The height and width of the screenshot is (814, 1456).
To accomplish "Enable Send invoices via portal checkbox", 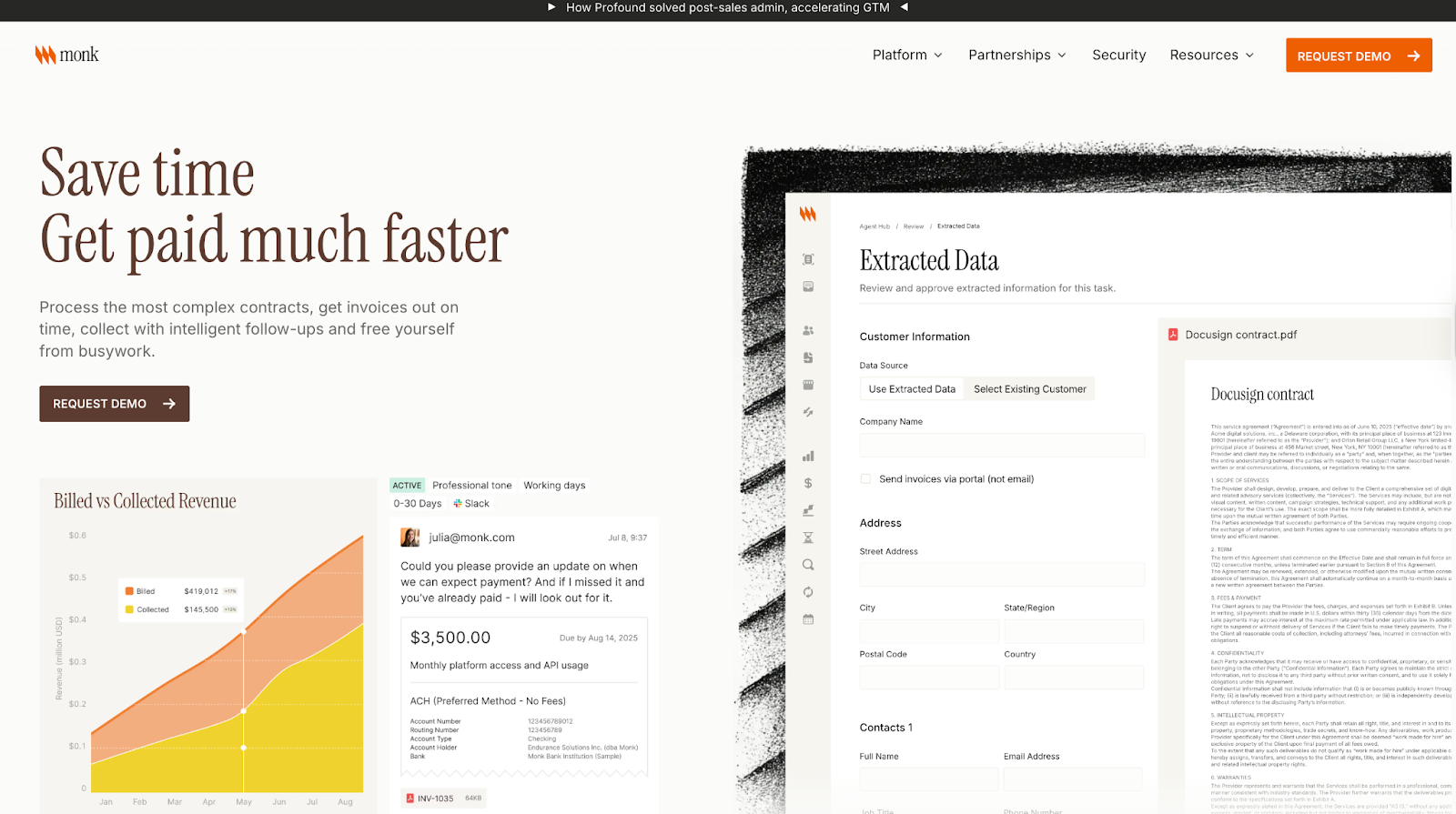I will (865, 479).
